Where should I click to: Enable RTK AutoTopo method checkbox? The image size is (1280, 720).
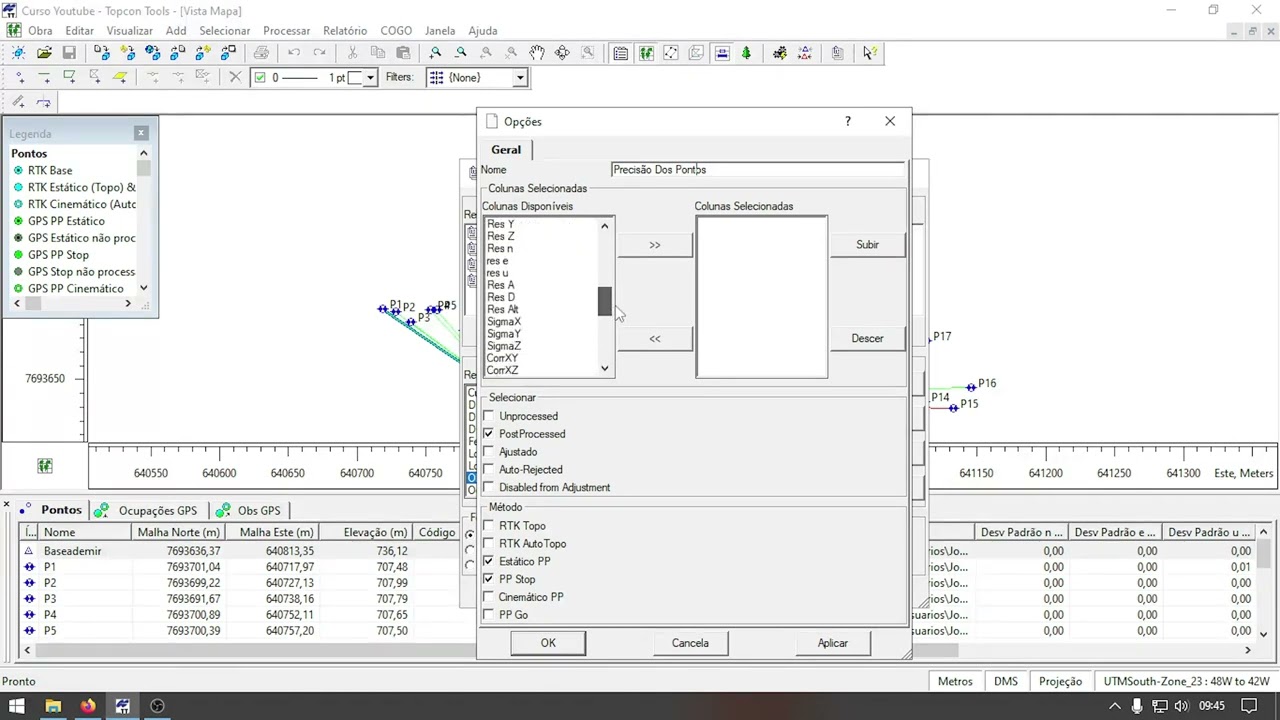489,544
